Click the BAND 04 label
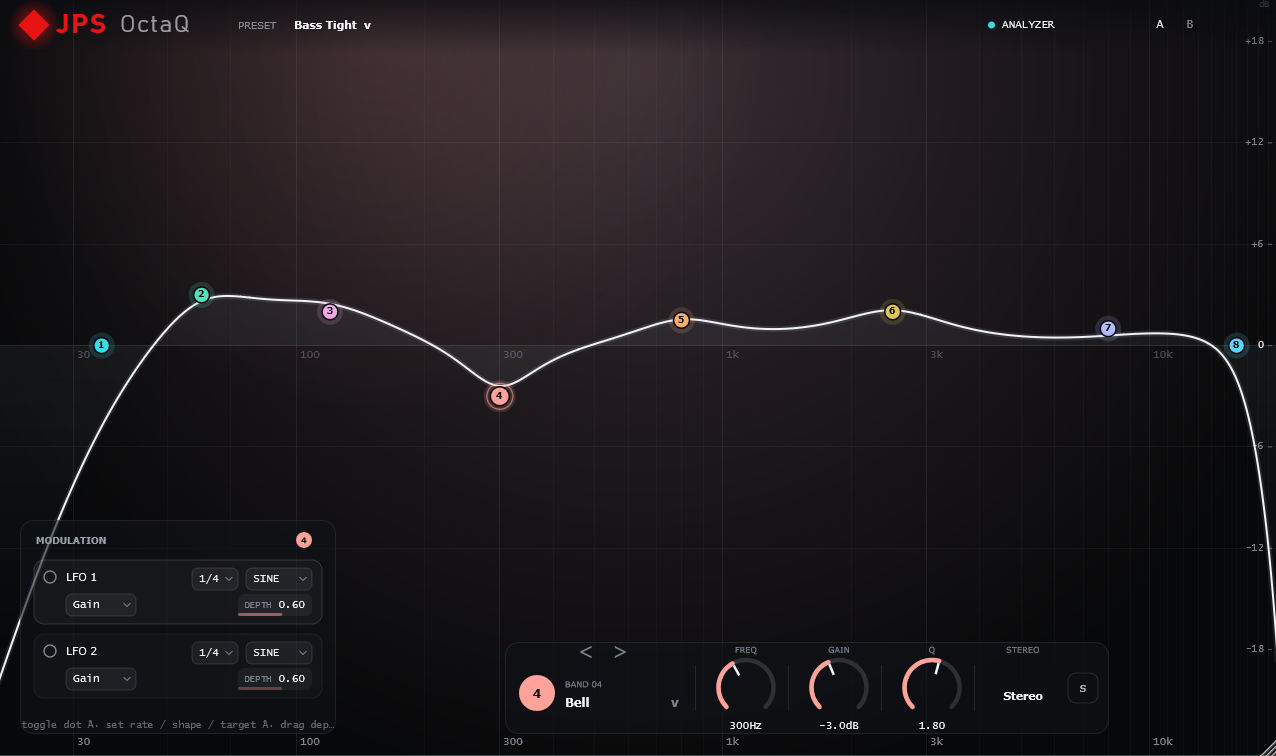 pyautogui.click(x=584, y=685)
